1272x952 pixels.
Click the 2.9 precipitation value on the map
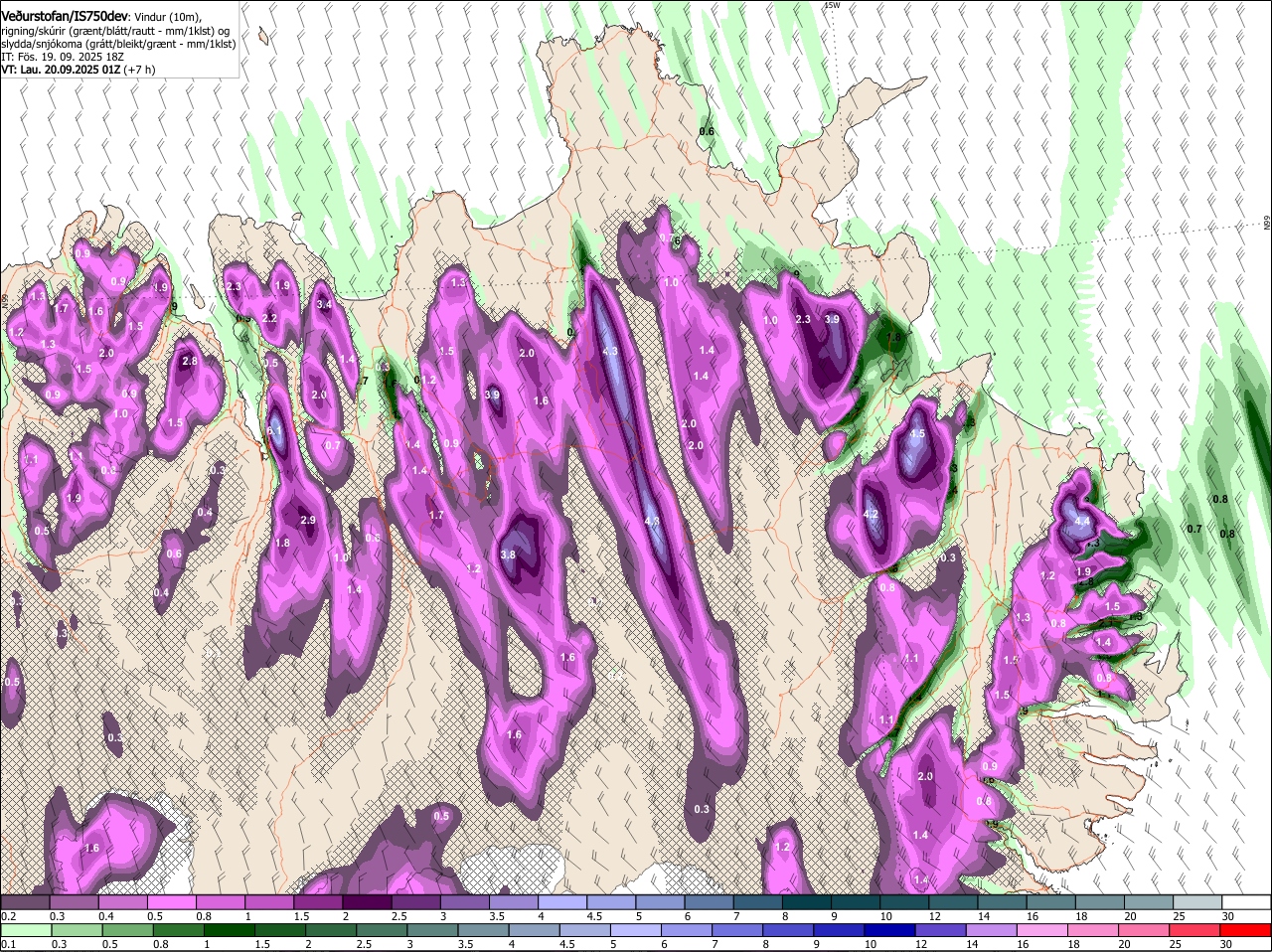[x=307, y=520]
